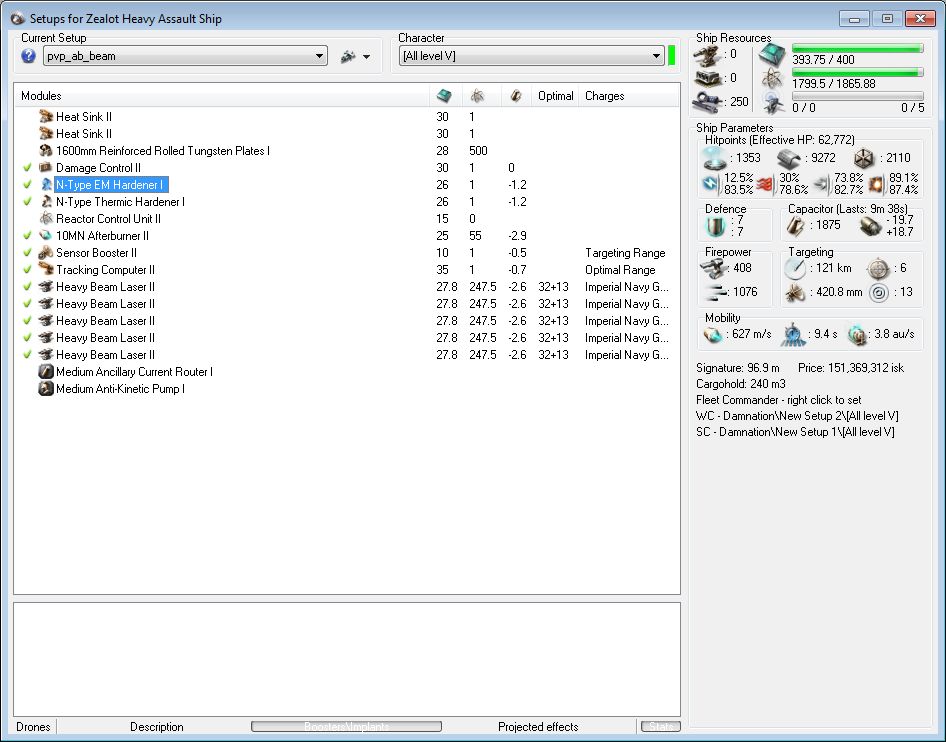
Task: Click the max velocity icon showing 627 m/s
Action: coord(713,334)
